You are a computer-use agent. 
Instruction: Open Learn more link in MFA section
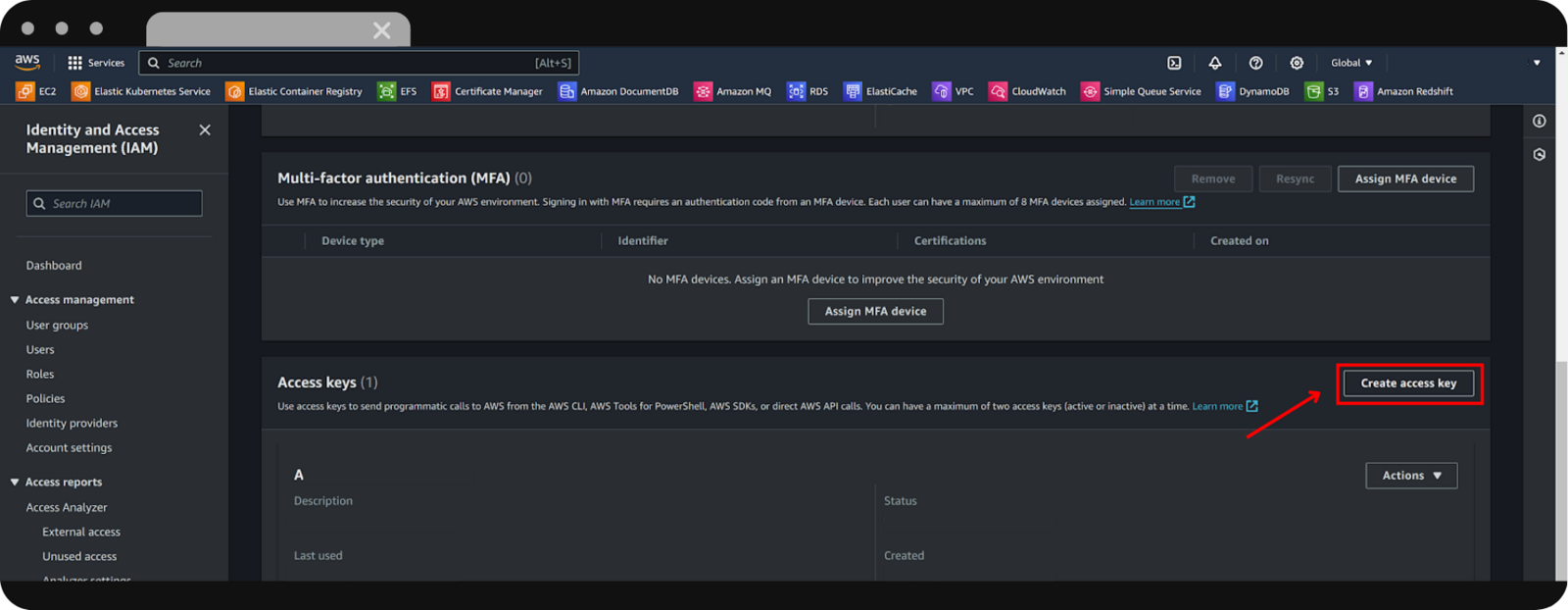click(x=1161, y=202)
